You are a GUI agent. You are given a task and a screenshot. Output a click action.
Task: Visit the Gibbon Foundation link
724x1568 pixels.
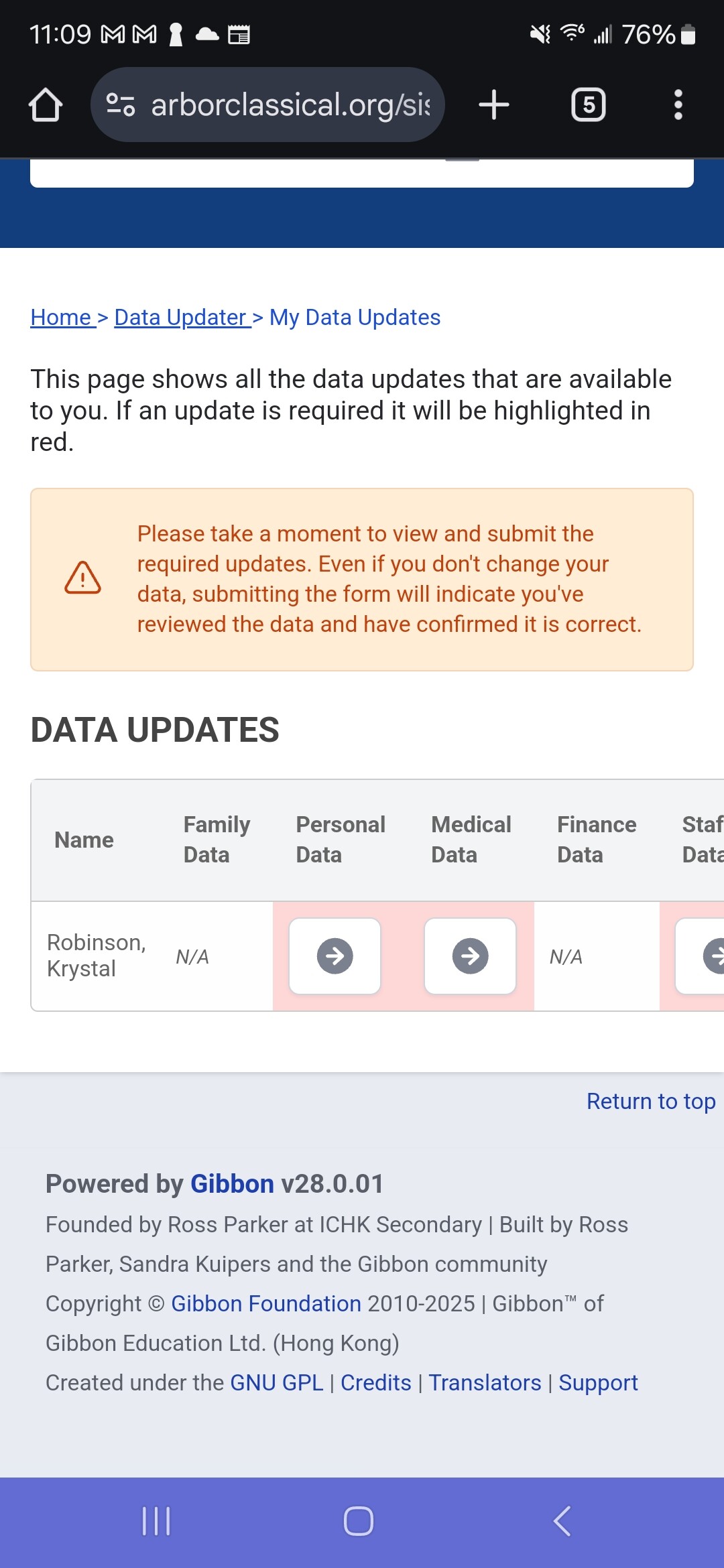click(266, 1303)
